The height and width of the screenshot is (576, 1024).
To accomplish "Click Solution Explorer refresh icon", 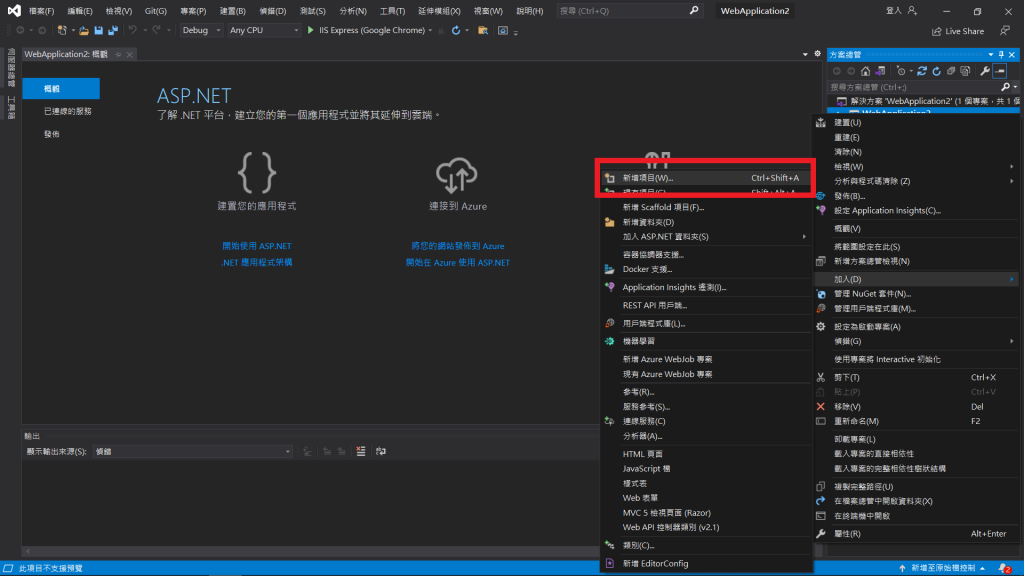I will point(936,71).
